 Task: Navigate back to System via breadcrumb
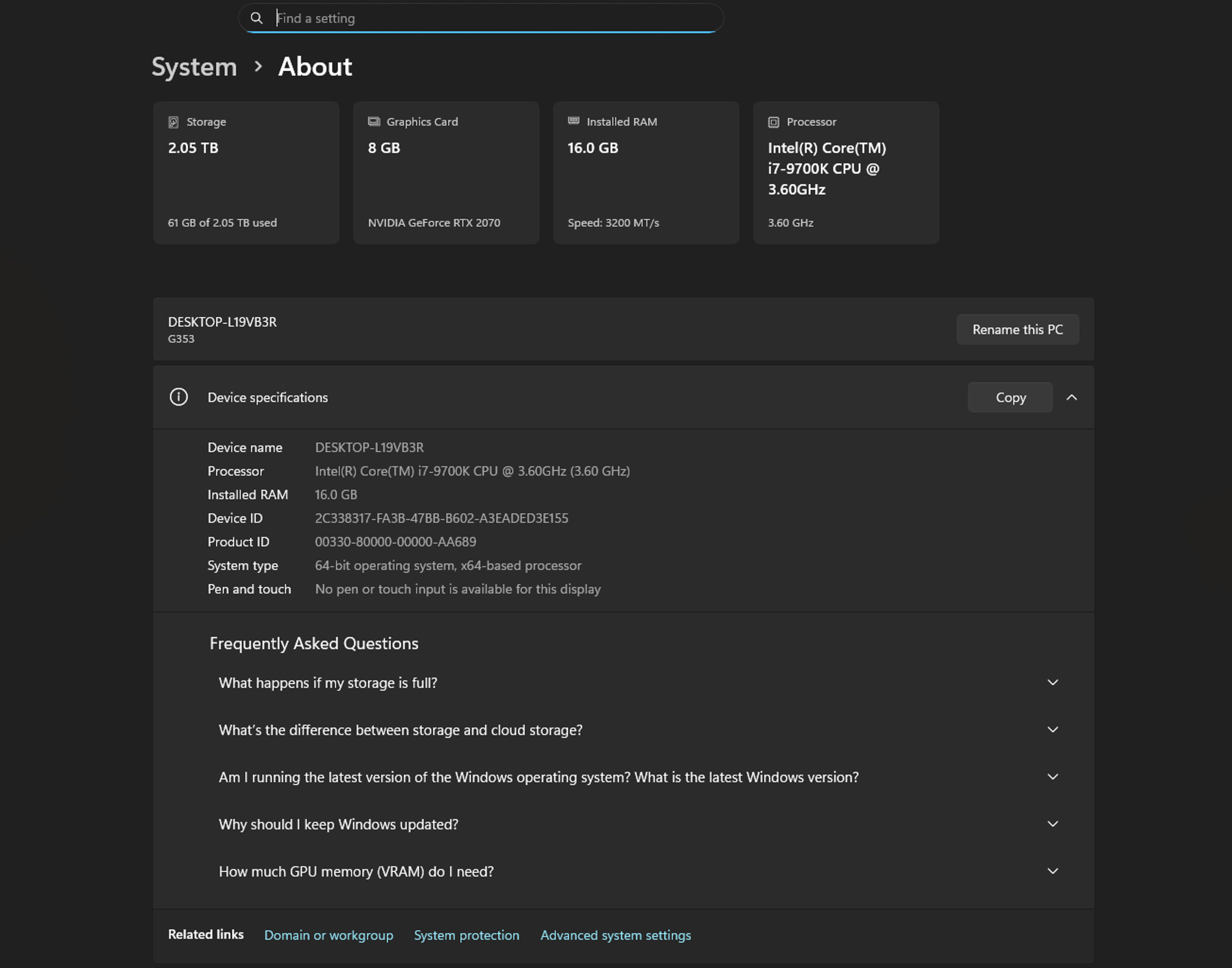[194, 66]
